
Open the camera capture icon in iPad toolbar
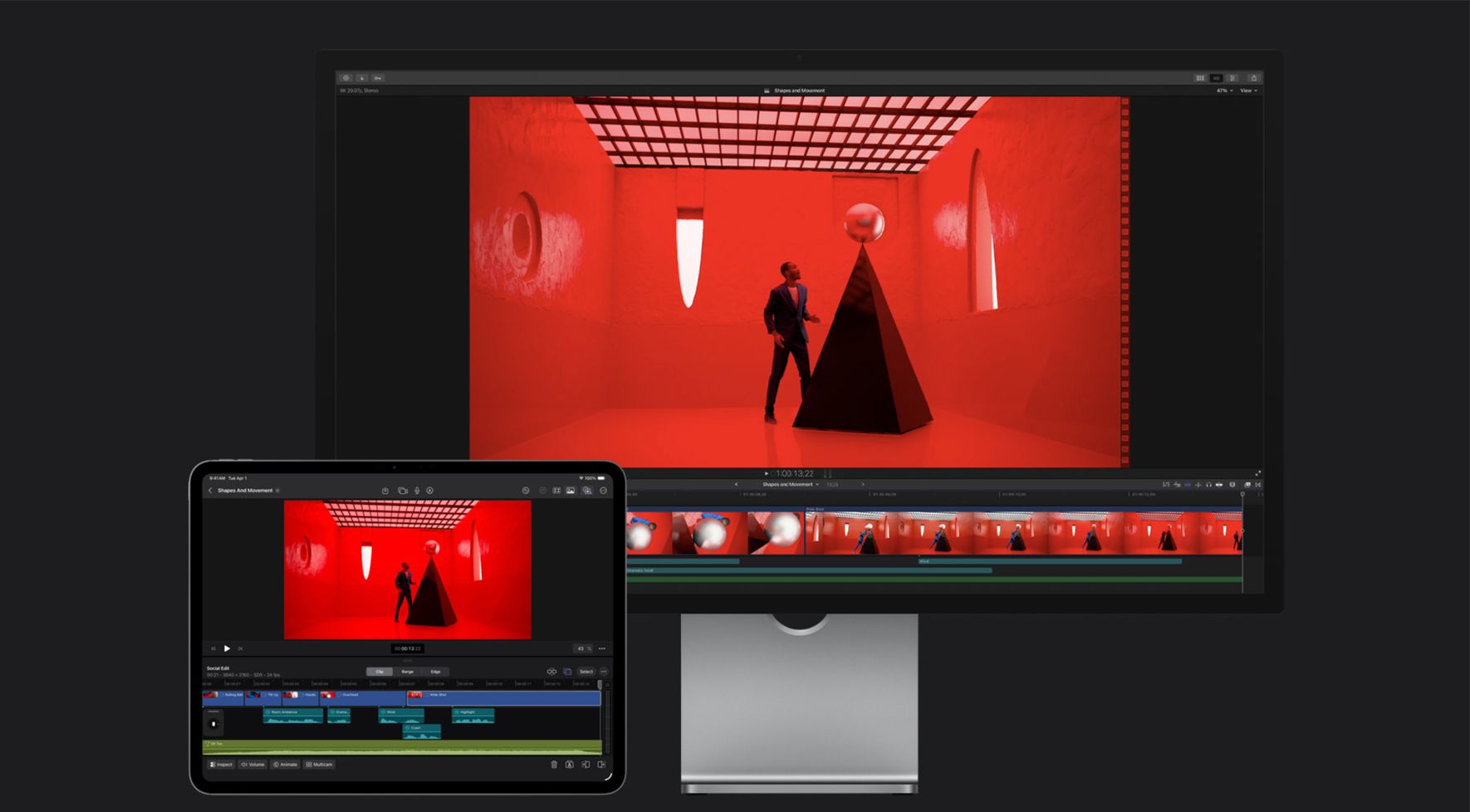click(403, 491)
